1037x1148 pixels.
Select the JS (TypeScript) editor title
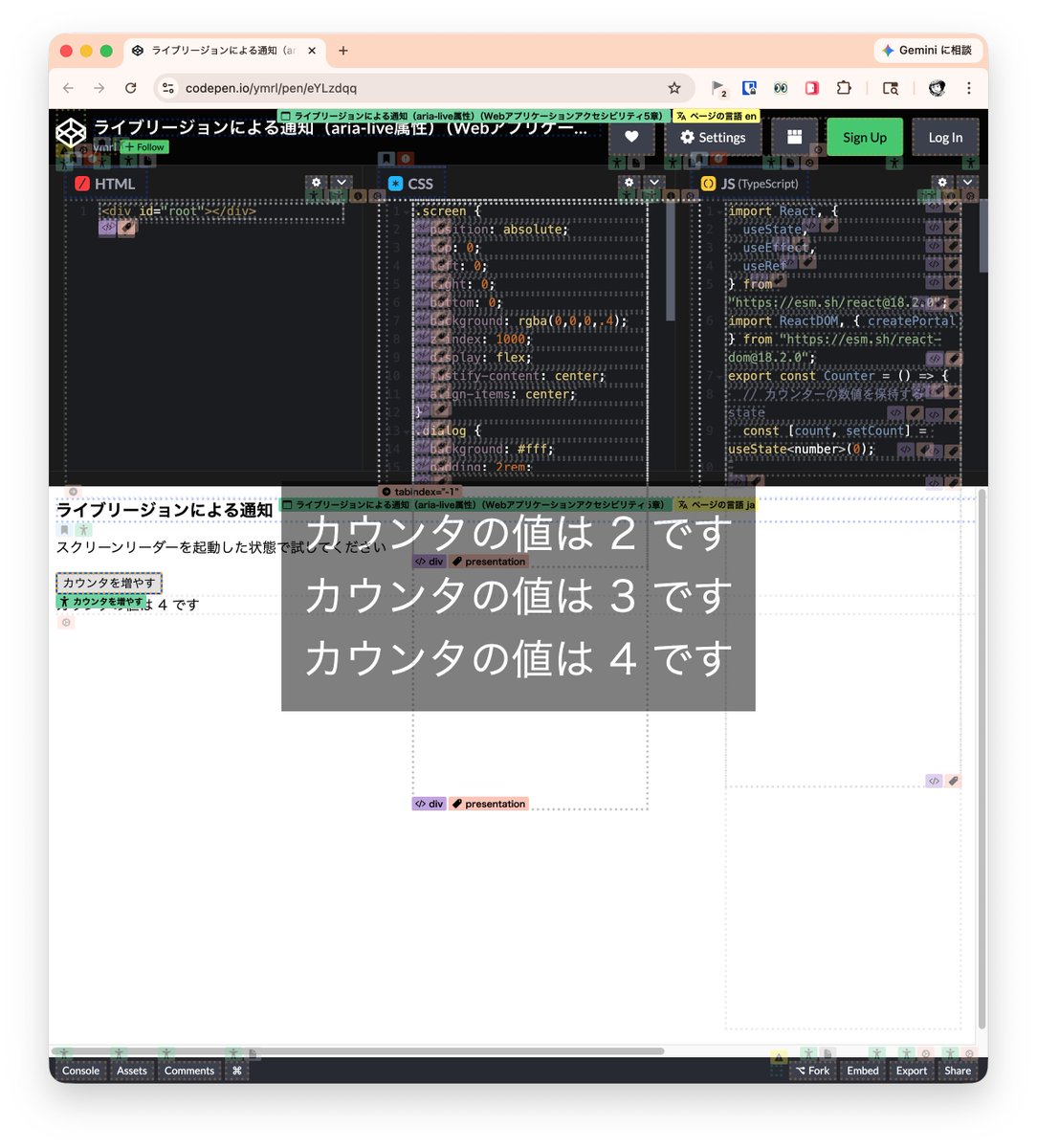click(x=750, y=184)
